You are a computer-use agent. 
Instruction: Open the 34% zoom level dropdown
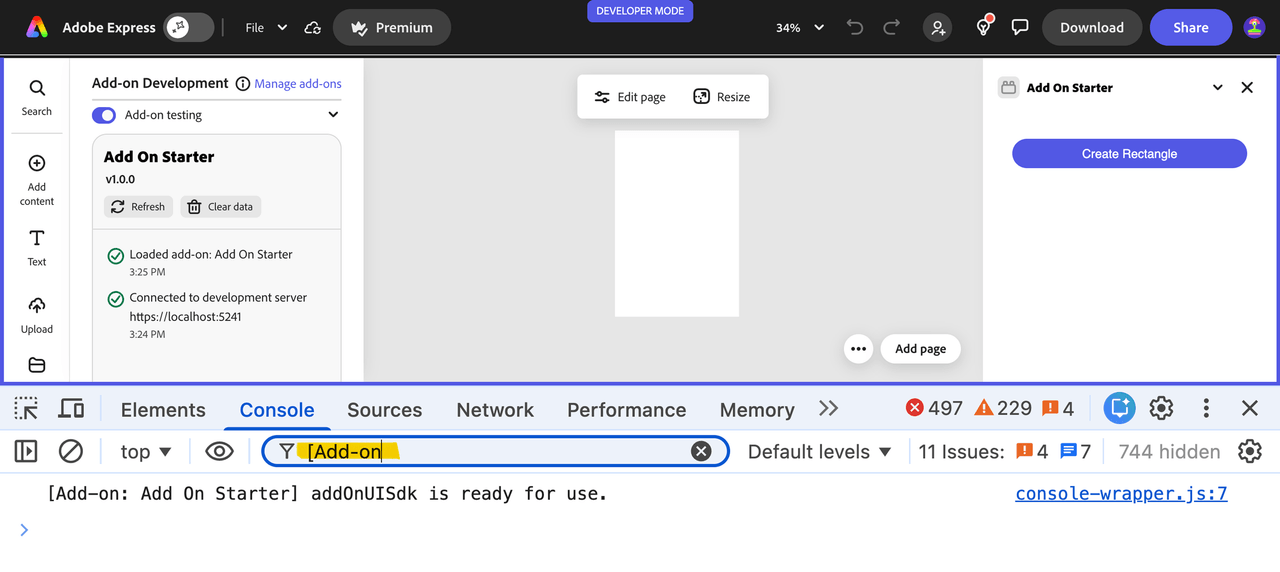coord(800,28)
